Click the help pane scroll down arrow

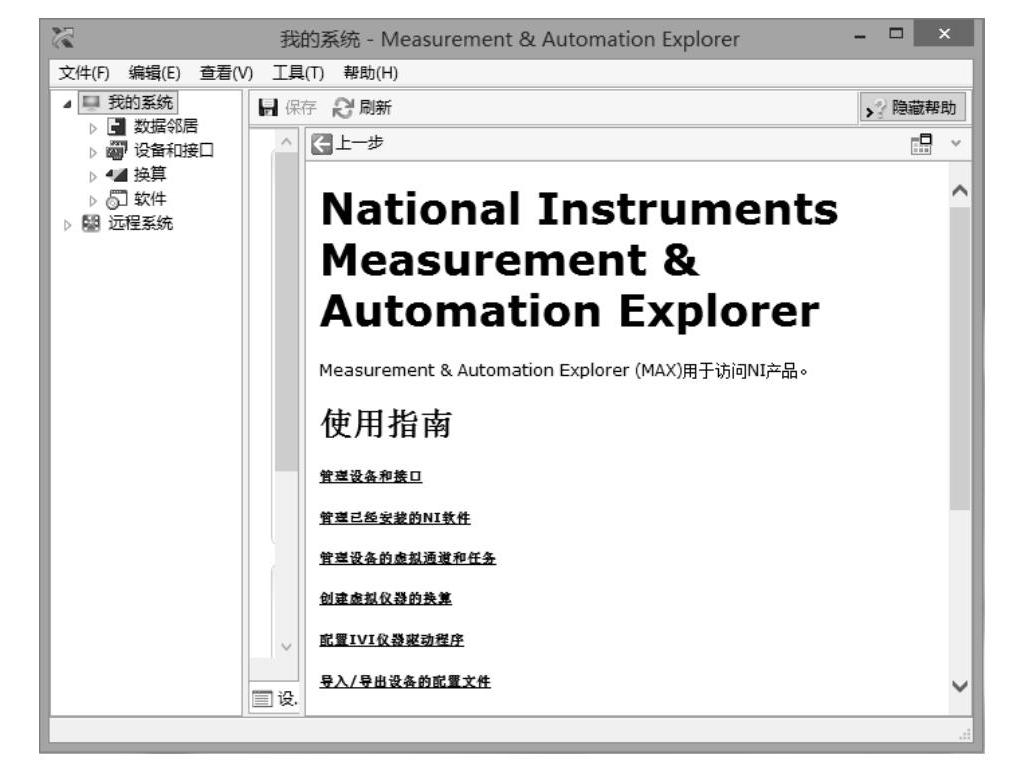959,686
